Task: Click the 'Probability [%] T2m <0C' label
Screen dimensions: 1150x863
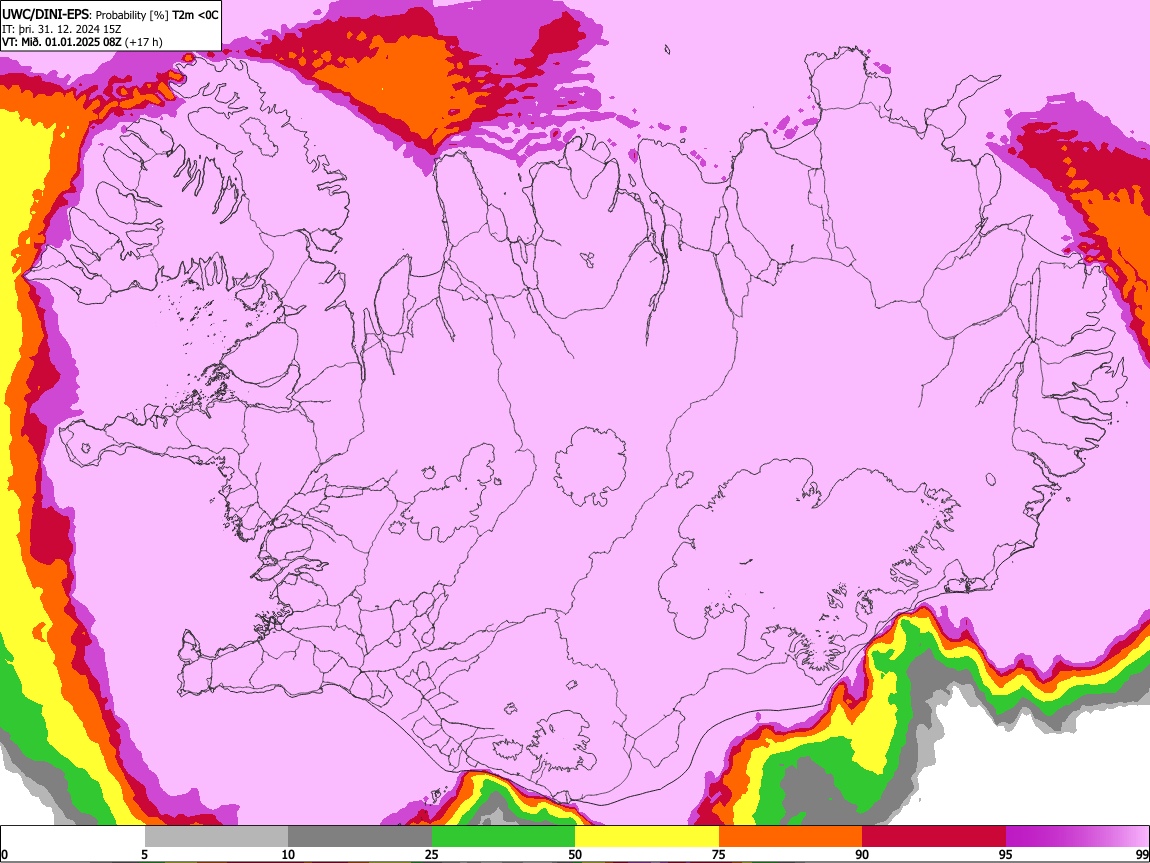Action: pyautogui.click(x=157, y=15)
